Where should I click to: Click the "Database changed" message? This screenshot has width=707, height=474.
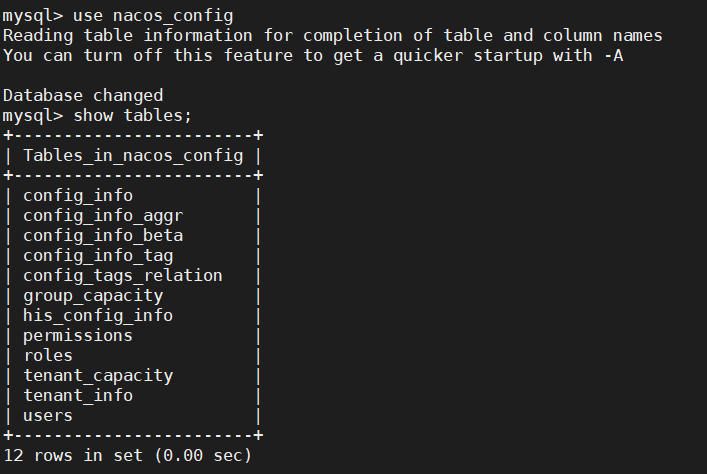click(x=83, y=96)
